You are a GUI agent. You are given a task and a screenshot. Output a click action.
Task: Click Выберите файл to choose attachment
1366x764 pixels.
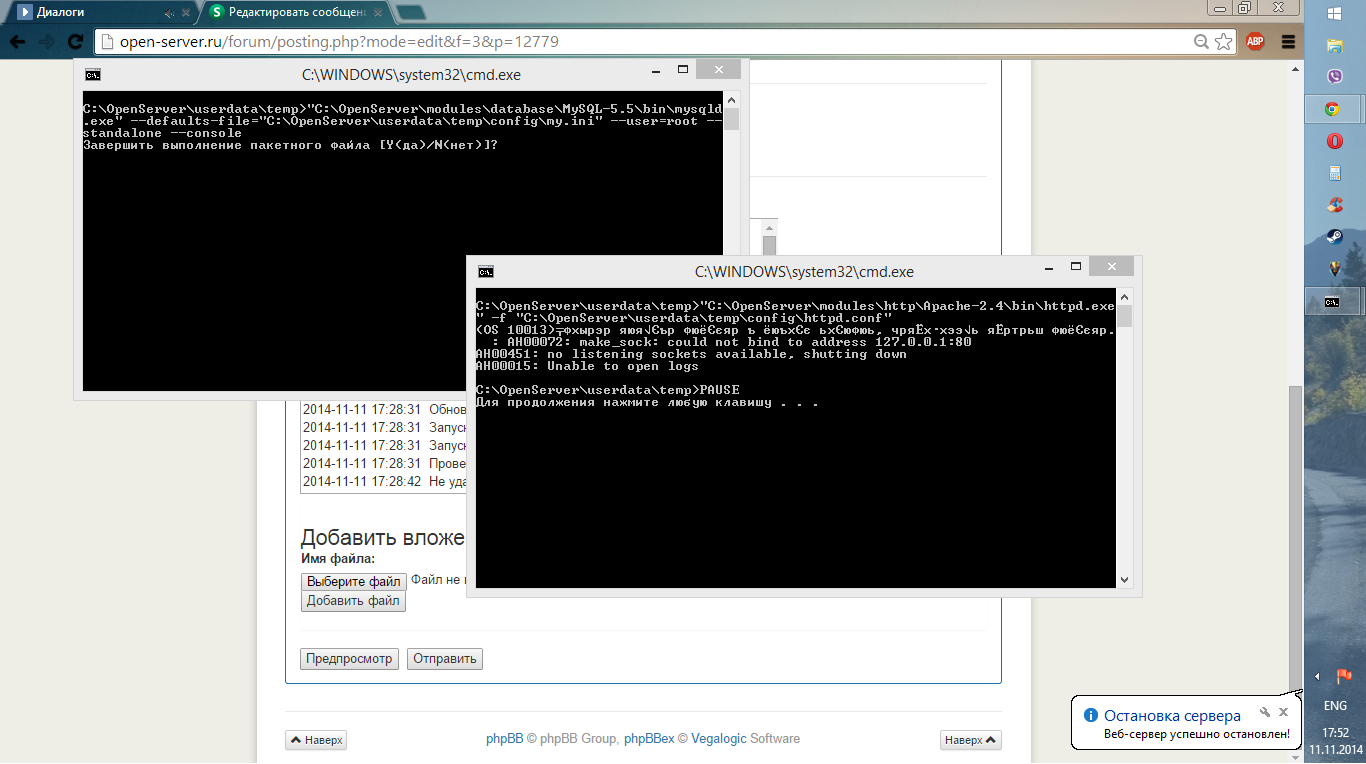(x=353, y=581)
